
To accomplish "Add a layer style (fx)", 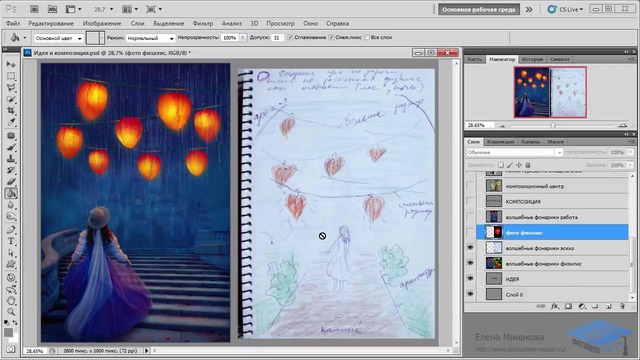I will click(x=555, y=306).
